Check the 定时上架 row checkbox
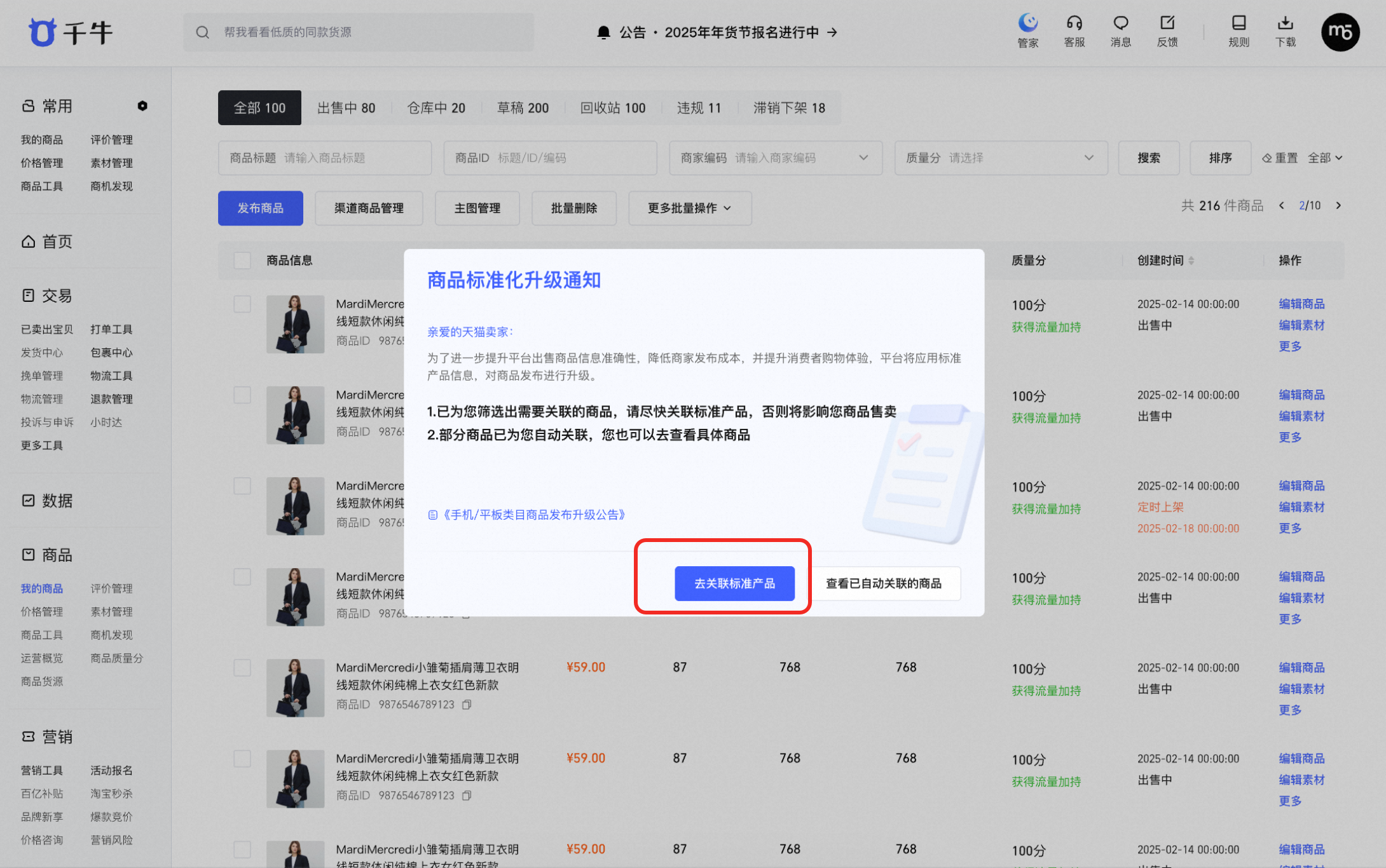1386x868 pixels. (242, 486)
